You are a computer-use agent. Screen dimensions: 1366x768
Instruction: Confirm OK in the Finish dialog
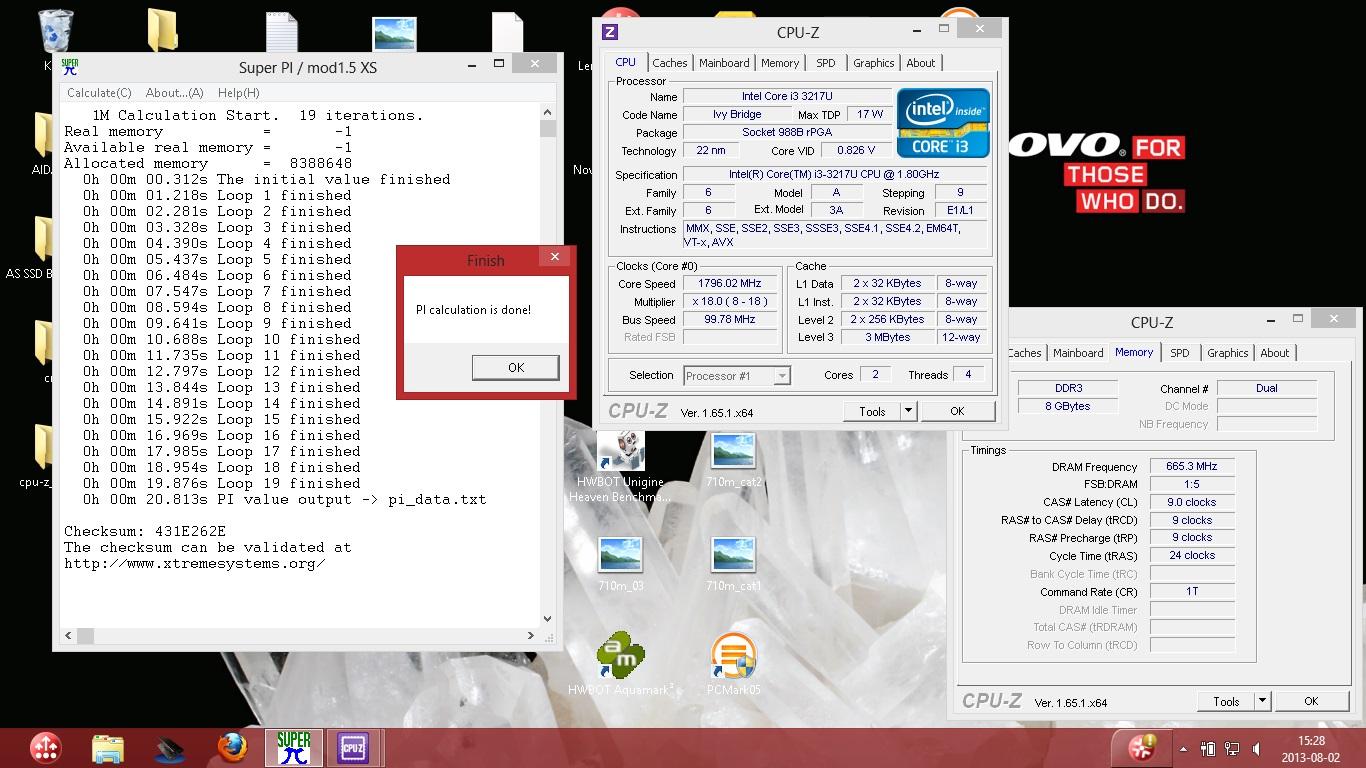point(515,367)
